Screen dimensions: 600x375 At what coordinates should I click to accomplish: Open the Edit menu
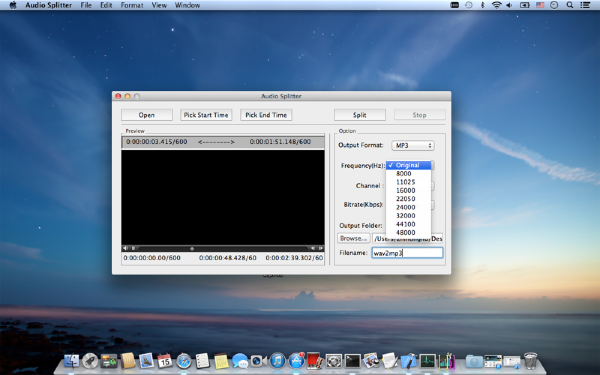(x=106, y=5)
